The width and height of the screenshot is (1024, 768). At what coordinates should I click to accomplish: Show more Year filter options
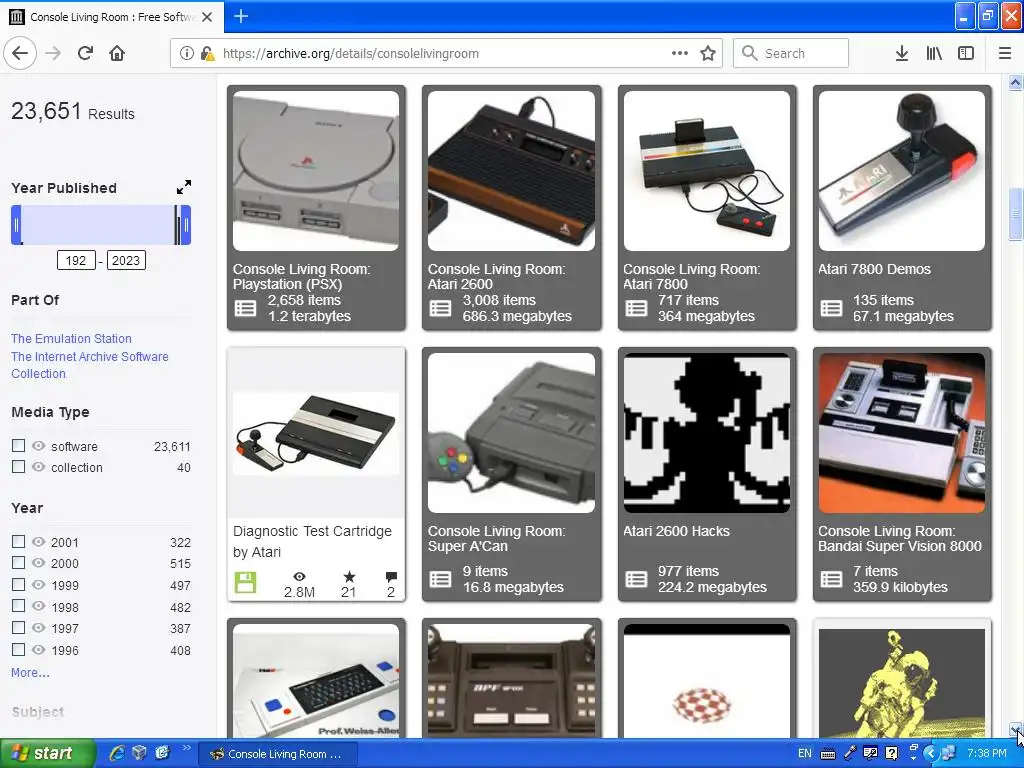(x=30, y=673)
